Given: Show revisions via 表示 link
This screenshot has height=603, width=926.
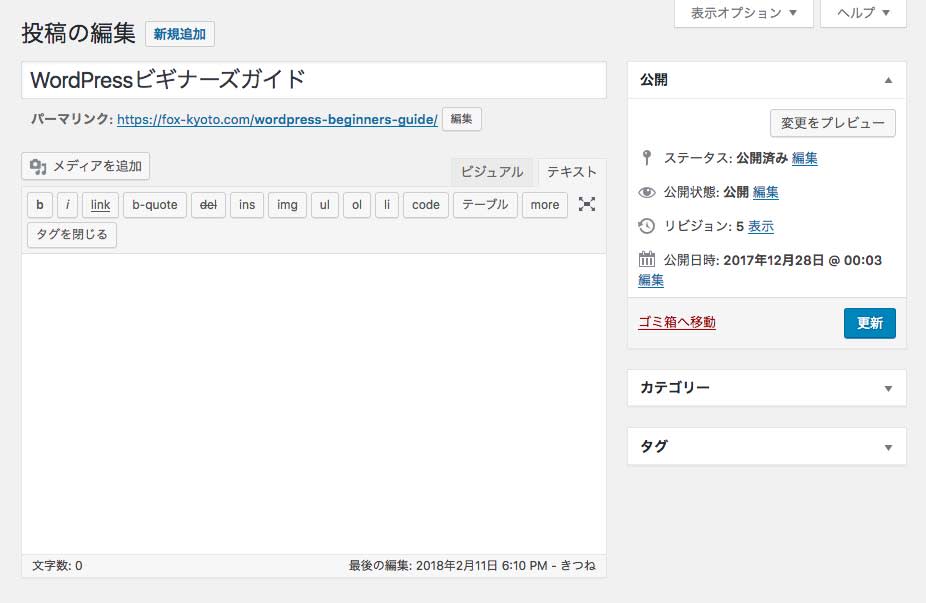Looking at the screenshot, I should [x=761, y=226].
